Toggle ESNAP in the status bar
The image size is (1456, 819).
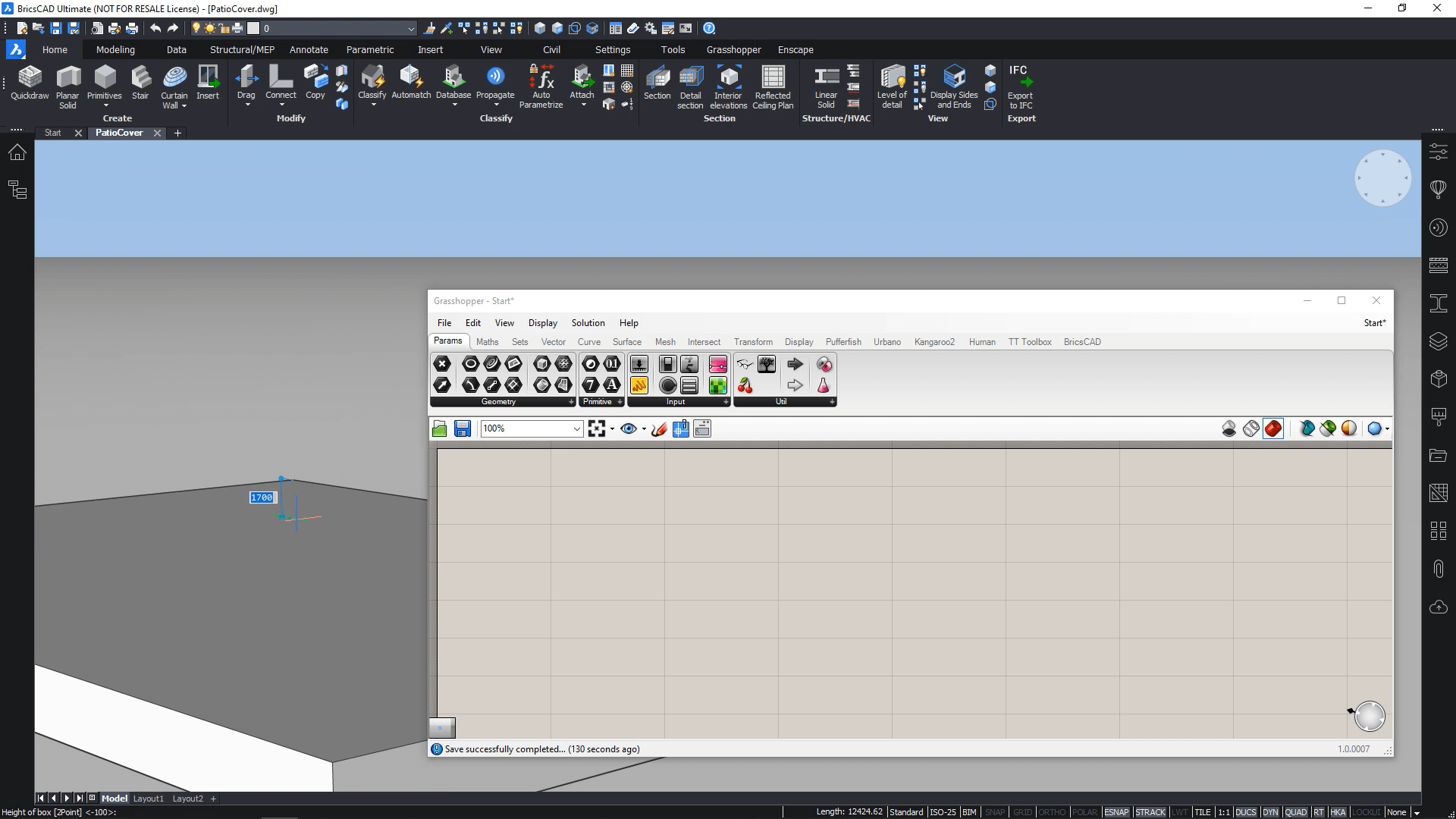pos(1116,812)
